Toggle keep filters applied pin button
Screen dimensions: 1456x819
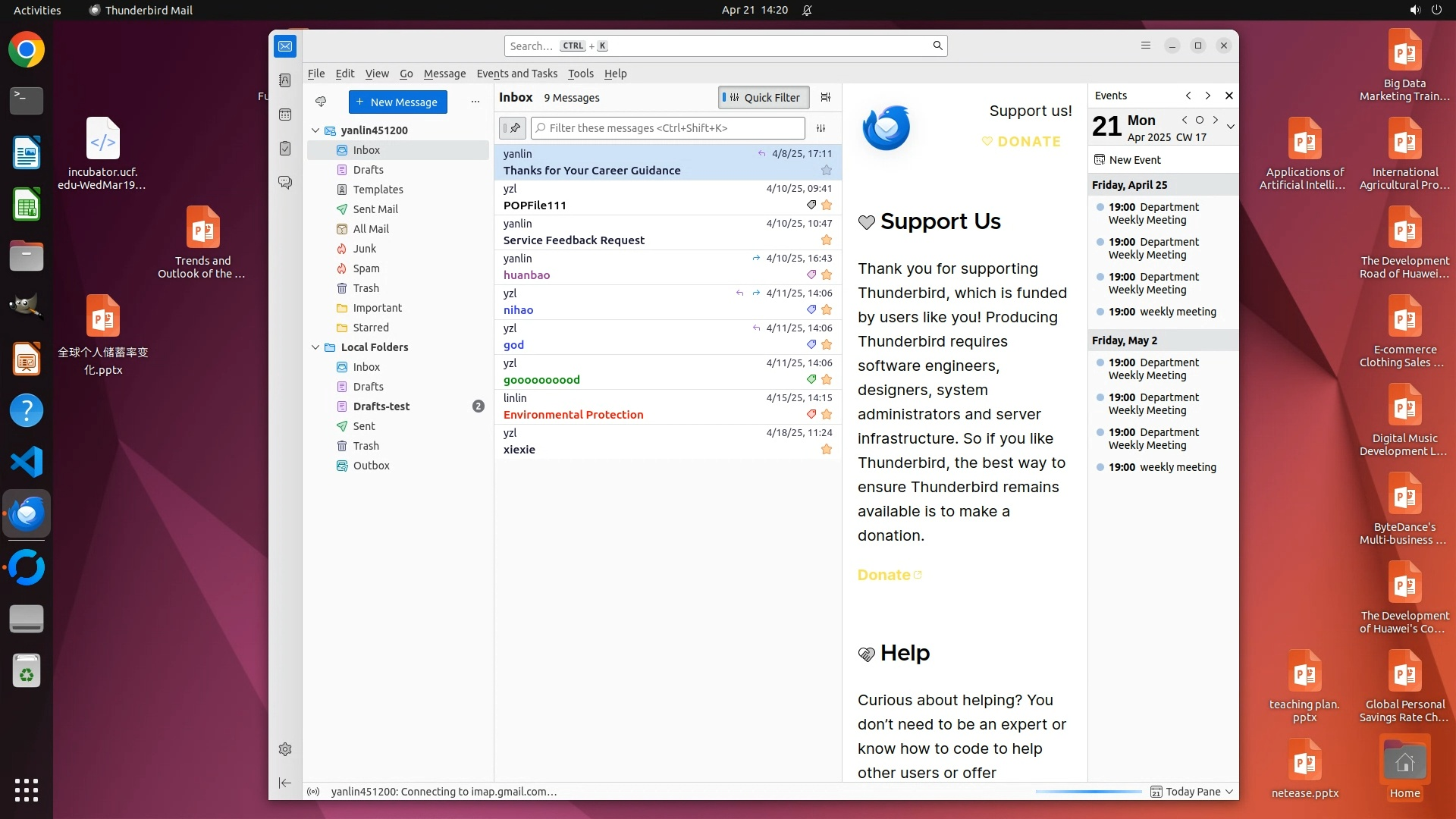click(513, 128)
